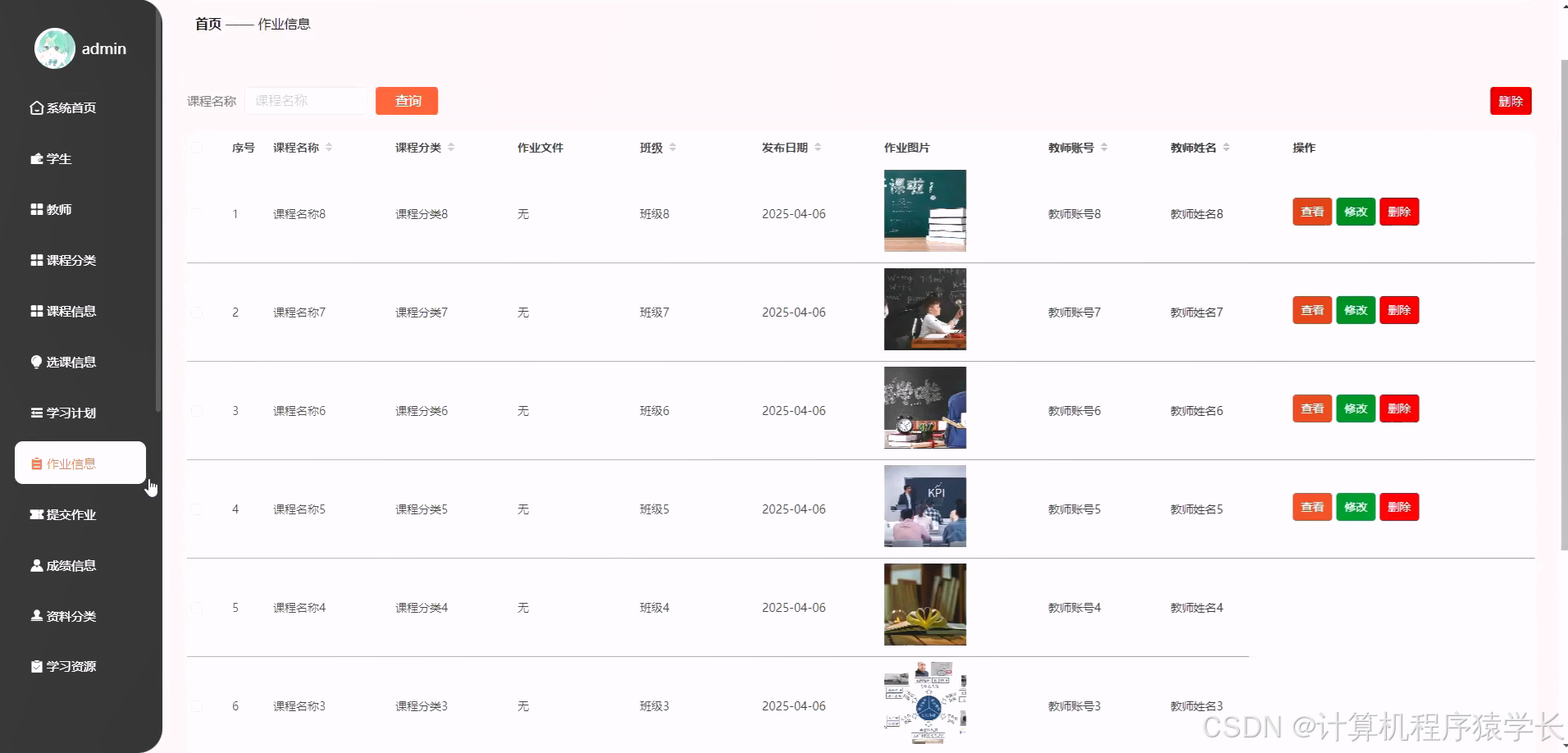Check the row for 课程名称8

pos(197,214)
